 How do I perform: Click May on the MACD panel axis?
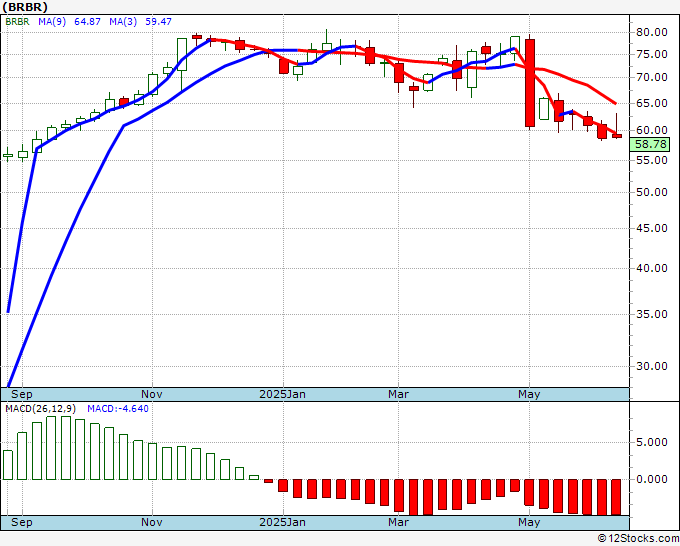click(x=529, y=522)
